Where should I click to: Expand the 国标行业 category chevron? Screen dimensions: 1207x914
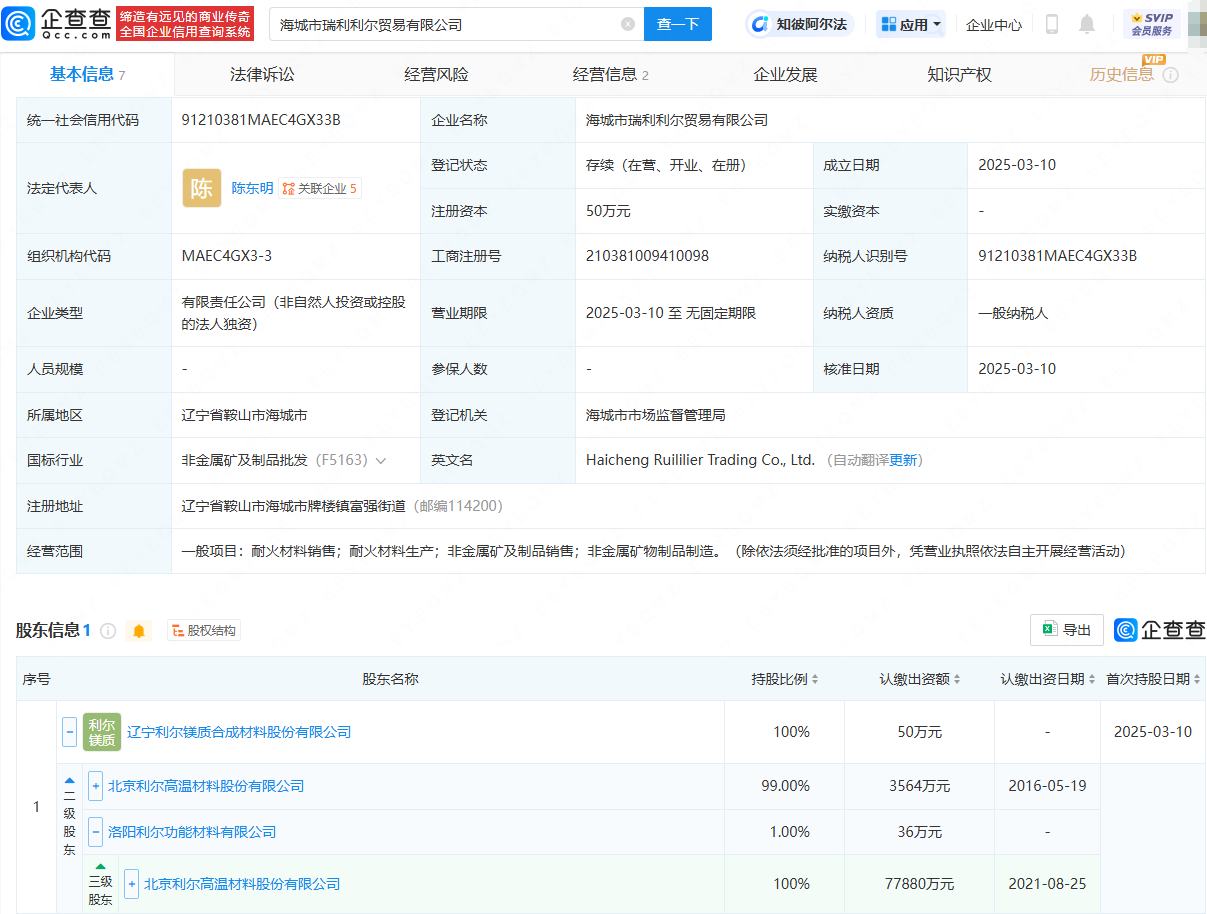pos(381,461)
